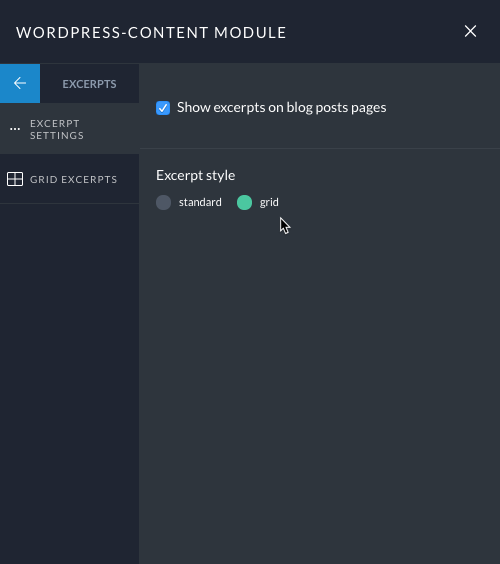Select the standard excerpt style radio
This screenshot has height=564, width=500.
tap(163, 202)
